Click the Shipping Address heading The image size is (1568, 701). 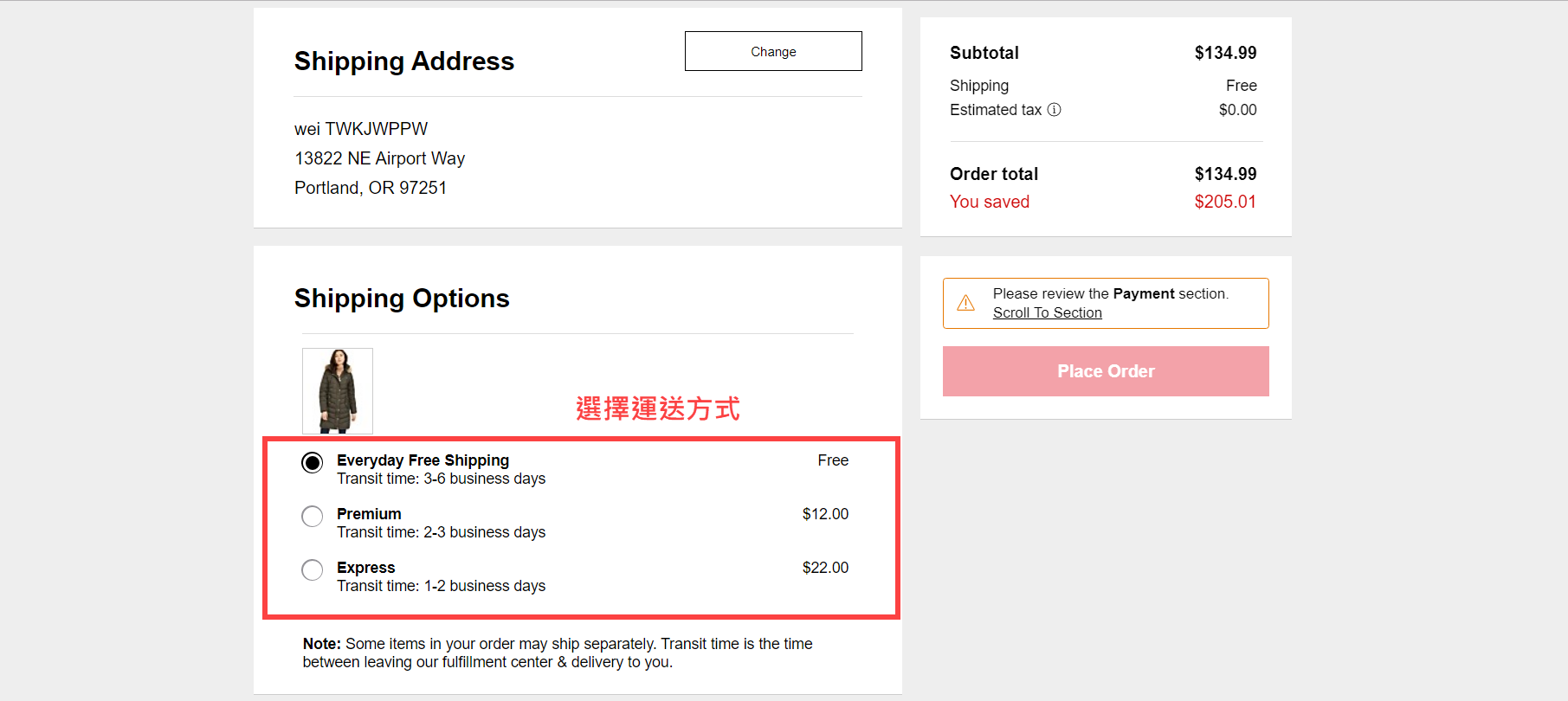(404, 61)
